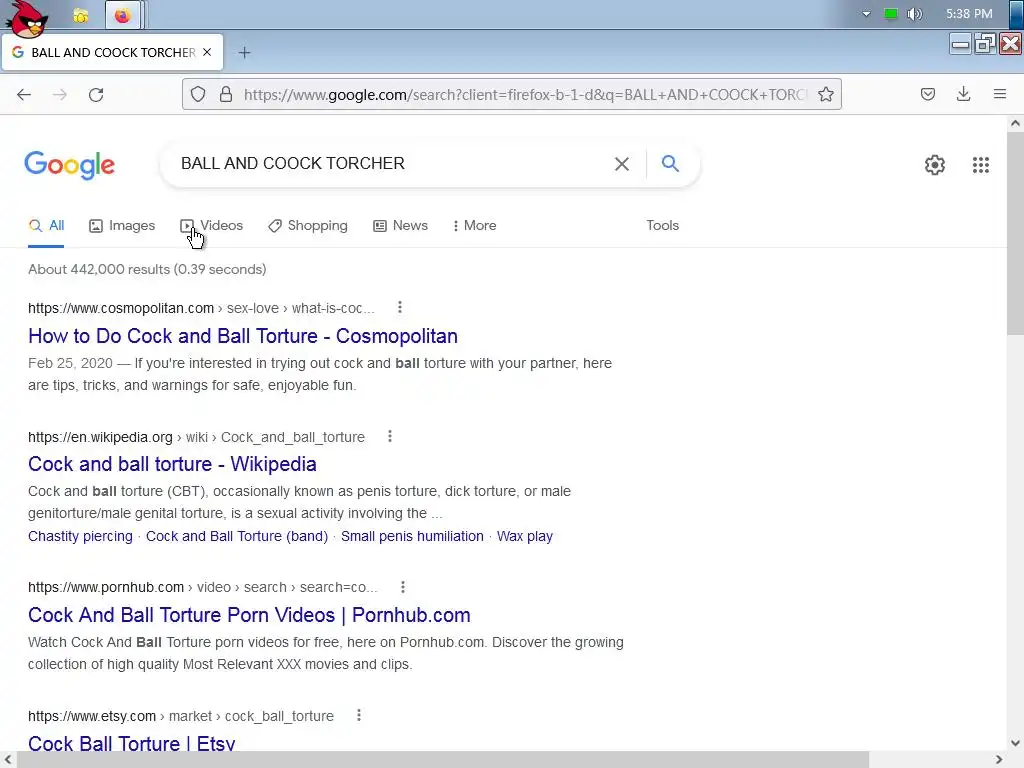This screenshot has width=1024, height=768.
Task: Open a new tab with the plus button
Action: click(x=244, y=53)
